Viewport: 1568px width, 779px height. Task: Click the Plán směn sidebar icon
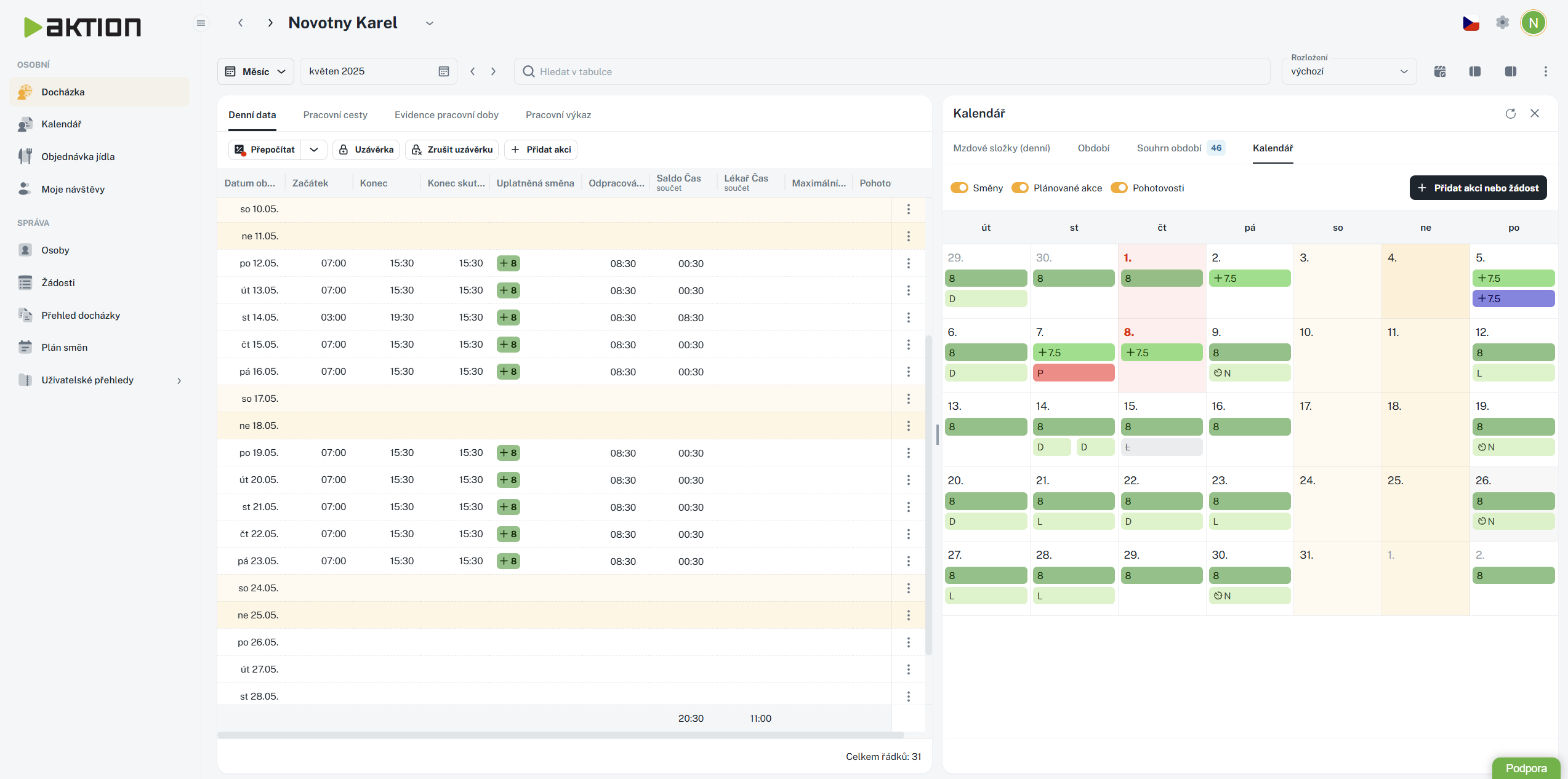[25, 347]
